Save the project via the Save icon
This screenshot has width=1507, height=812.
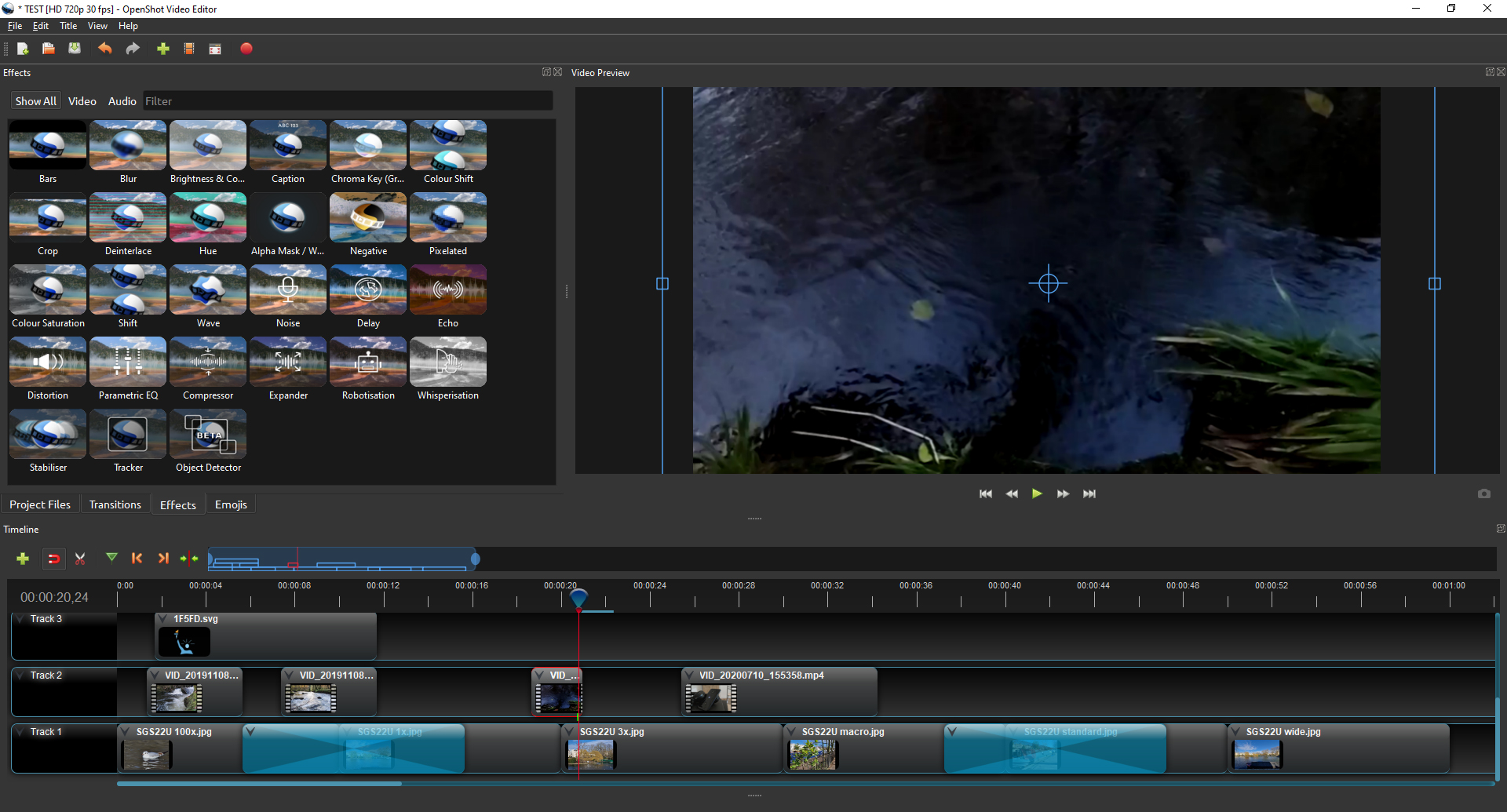[x=74, y=49]
